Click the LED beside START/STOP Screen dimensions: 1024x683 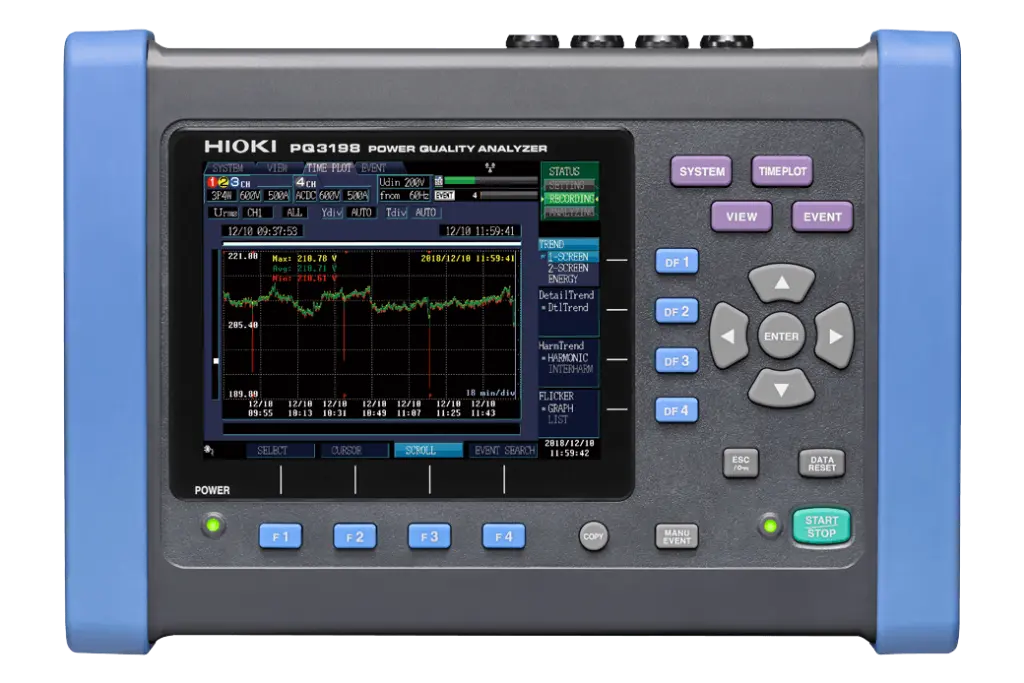click(x=771, y=526)
